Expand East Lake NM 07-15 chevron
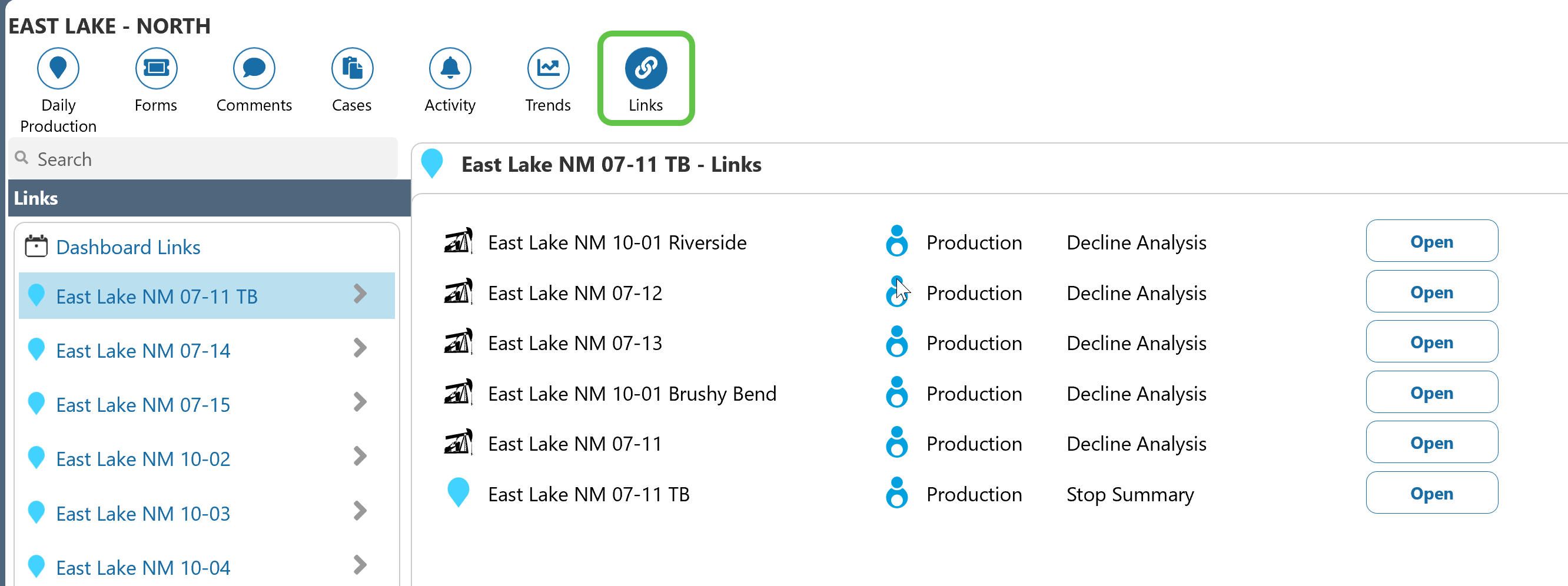The image size is (1568, 586). tap(360, 403)
